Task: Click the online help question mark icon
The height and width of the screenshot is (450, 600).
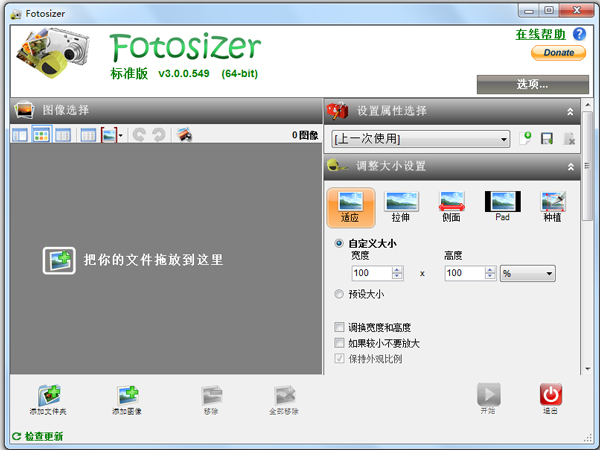Action: click(x=579, y=34)
